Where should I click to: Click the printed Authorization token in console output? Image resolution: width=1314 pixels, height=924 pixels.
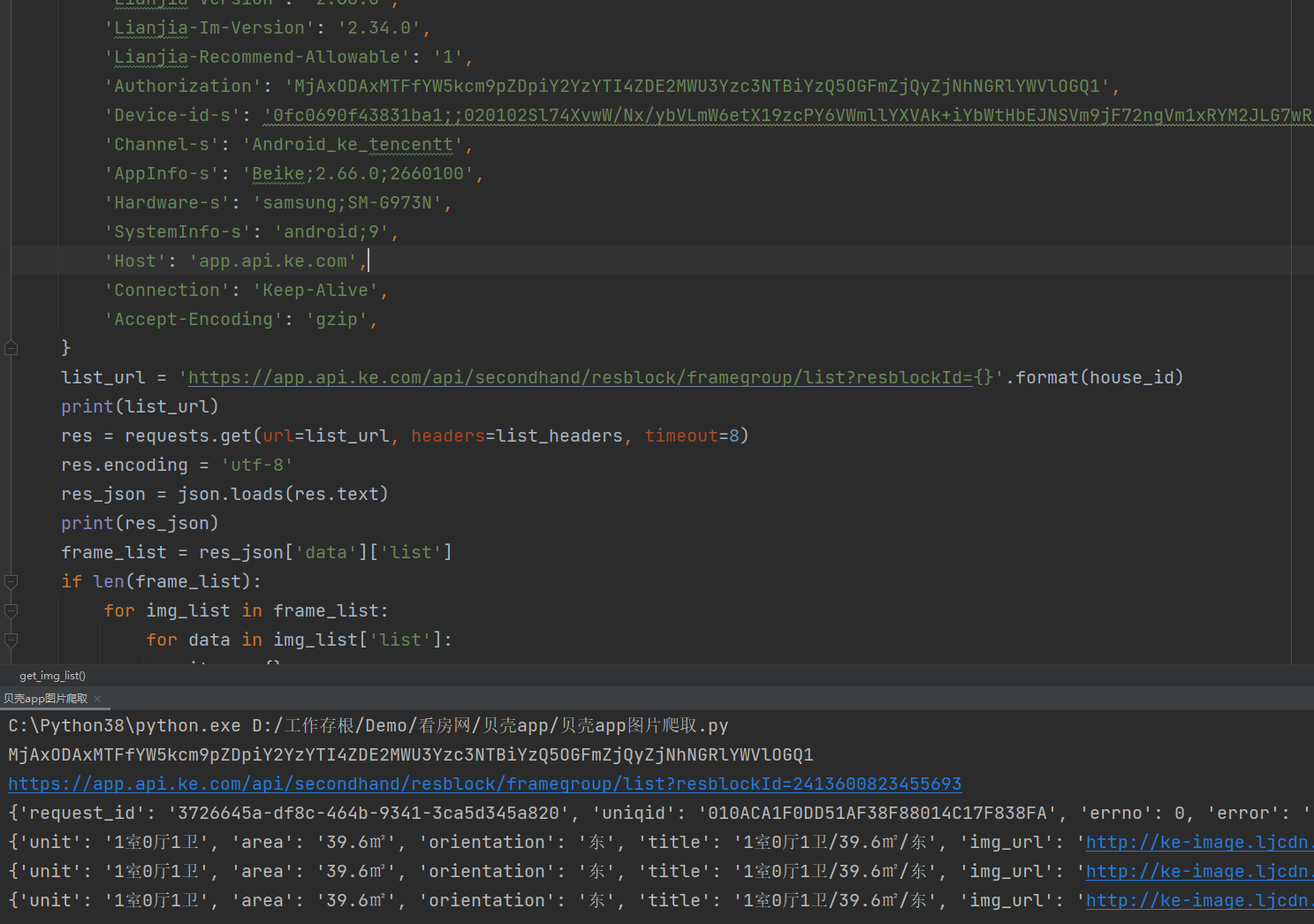(x=411, y=754)
